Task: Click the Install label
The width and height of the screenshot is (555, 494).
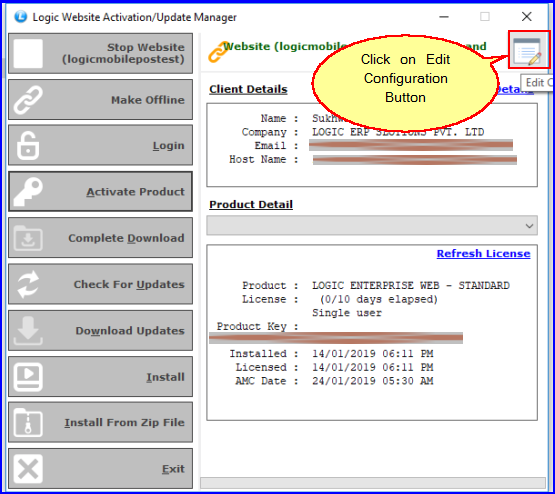Action: tap(165, 377)
